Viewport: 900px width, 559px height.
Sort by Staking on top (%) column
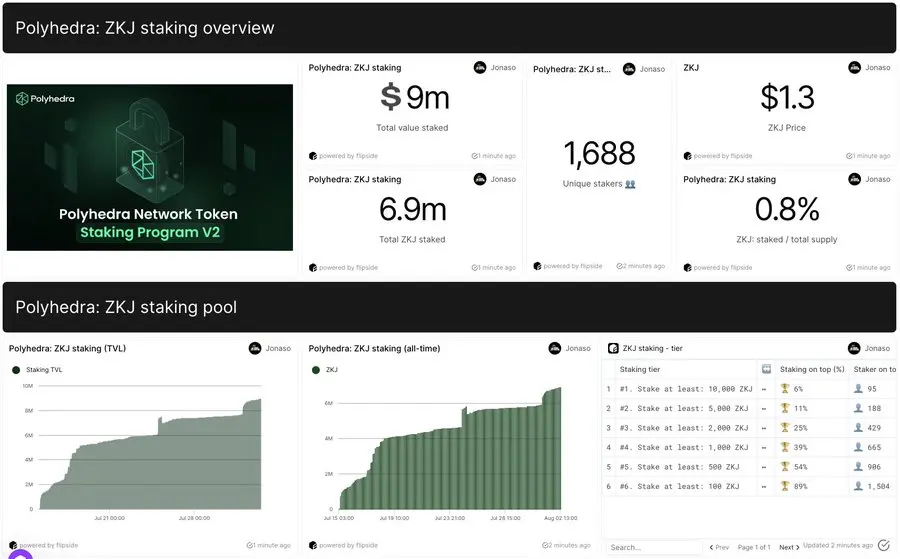812,369
